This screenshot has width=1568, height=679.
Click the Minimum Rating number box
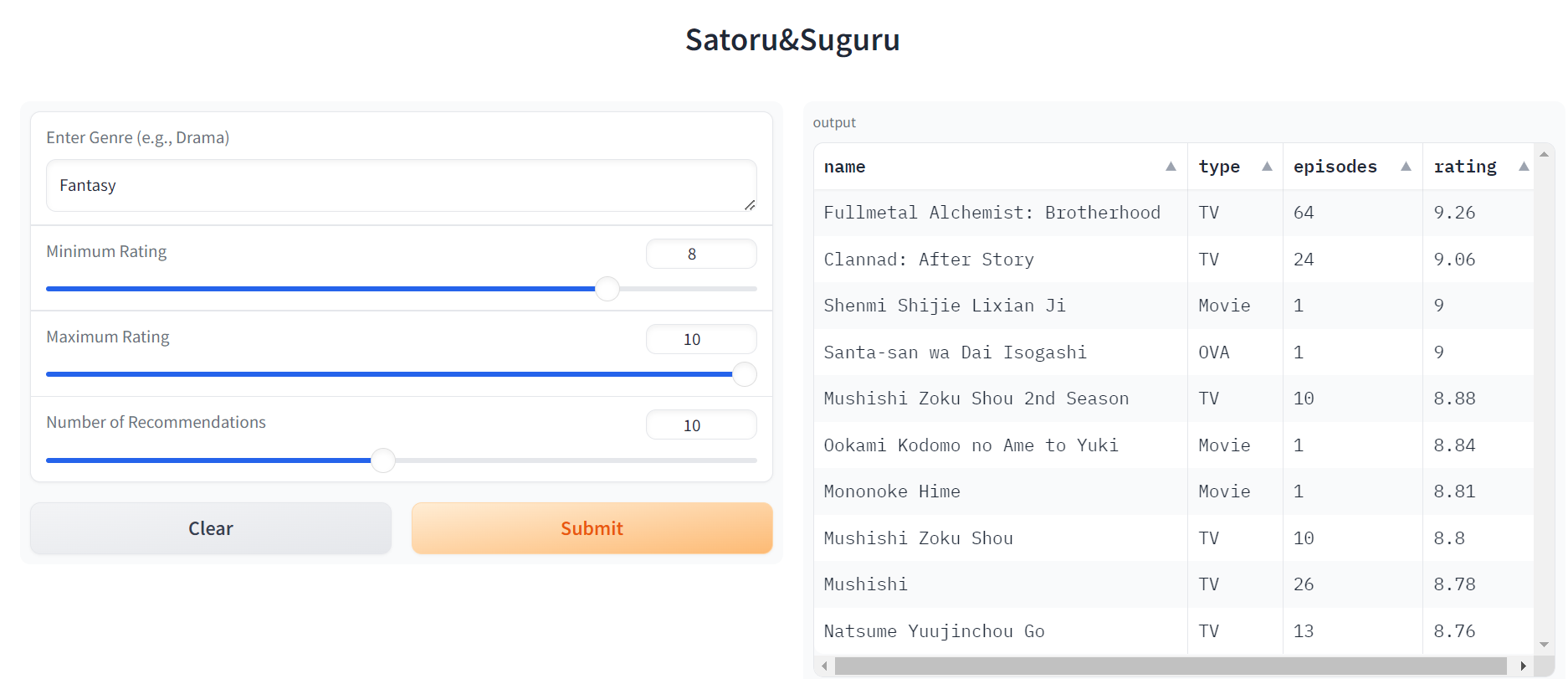pos(700,255)
